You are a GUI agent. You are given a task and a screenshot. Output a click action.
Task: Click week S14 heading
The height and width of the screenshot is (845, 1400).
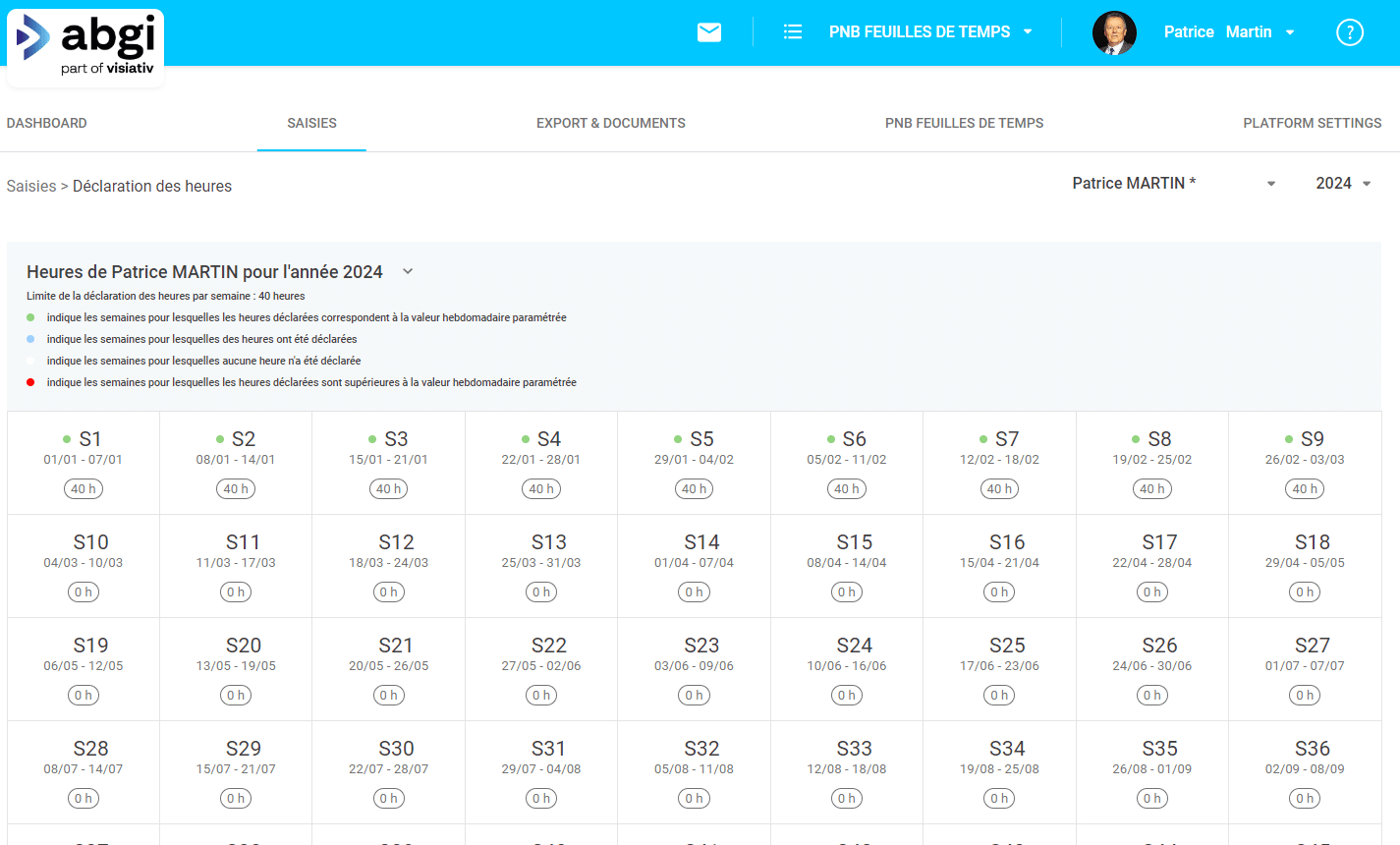[702, 542]
